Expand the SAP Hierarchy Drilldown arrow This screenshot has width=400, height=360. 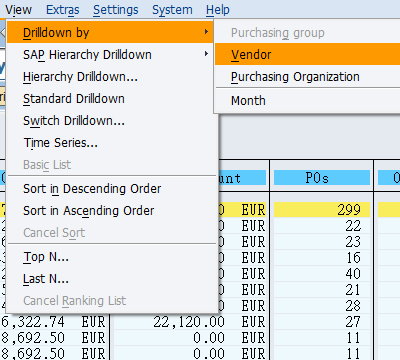pos(206,54)
